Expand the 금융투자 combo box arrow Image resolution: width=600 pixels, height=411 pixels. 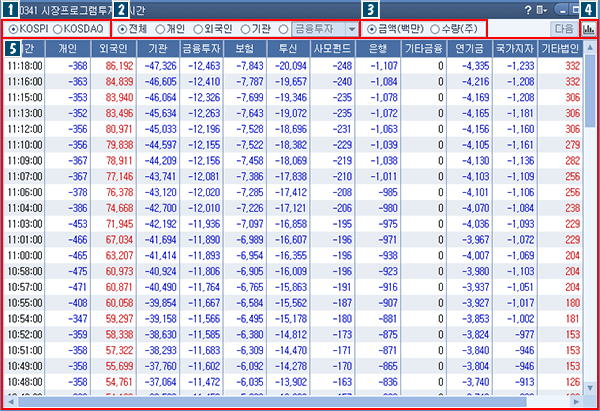pos(352,29)
